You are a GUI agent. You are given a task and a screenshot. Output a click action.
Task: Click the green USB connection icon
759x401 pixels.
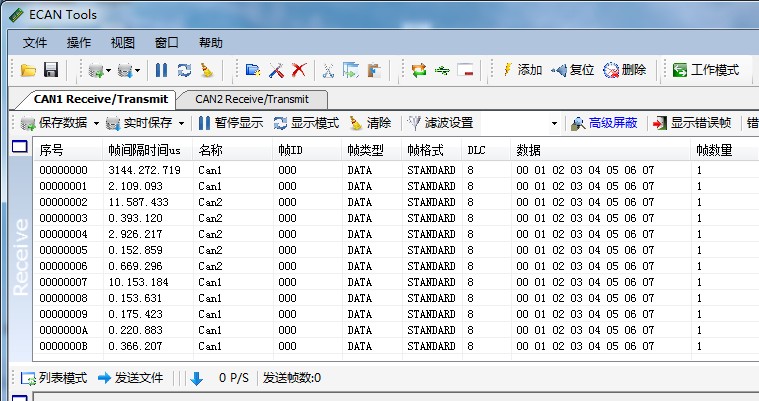442,70
